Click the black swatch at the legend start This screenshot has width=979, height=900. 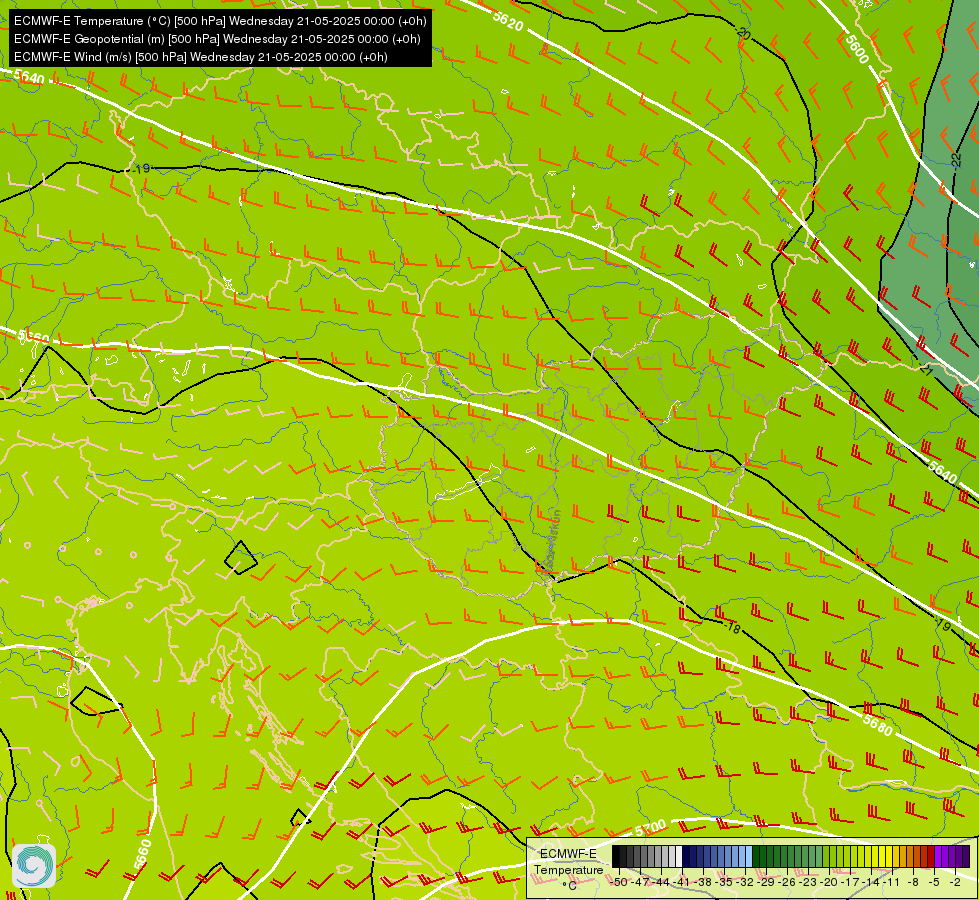click(x=616, y=856)
